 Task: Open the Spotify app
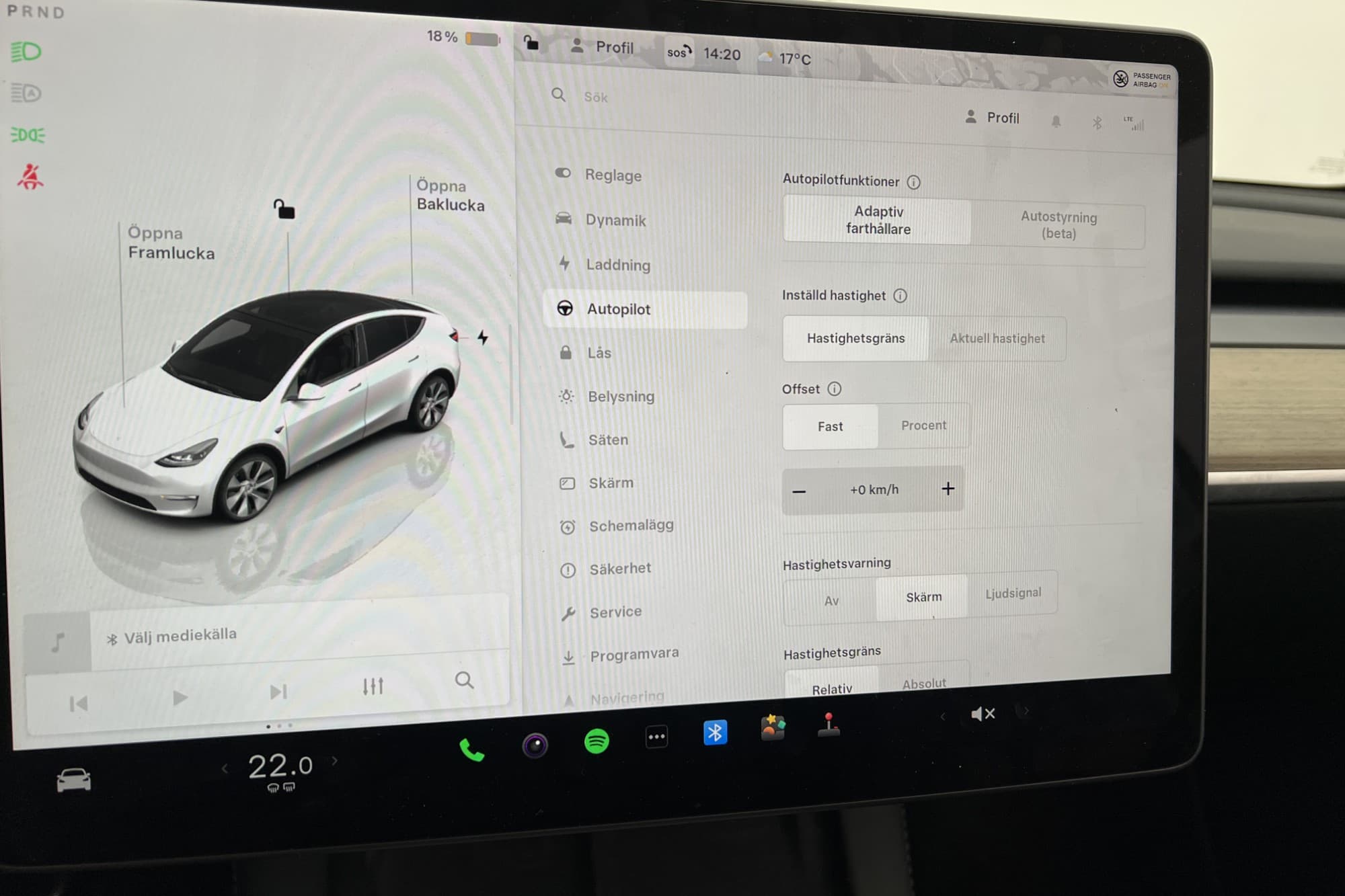(x=597, y=741)
